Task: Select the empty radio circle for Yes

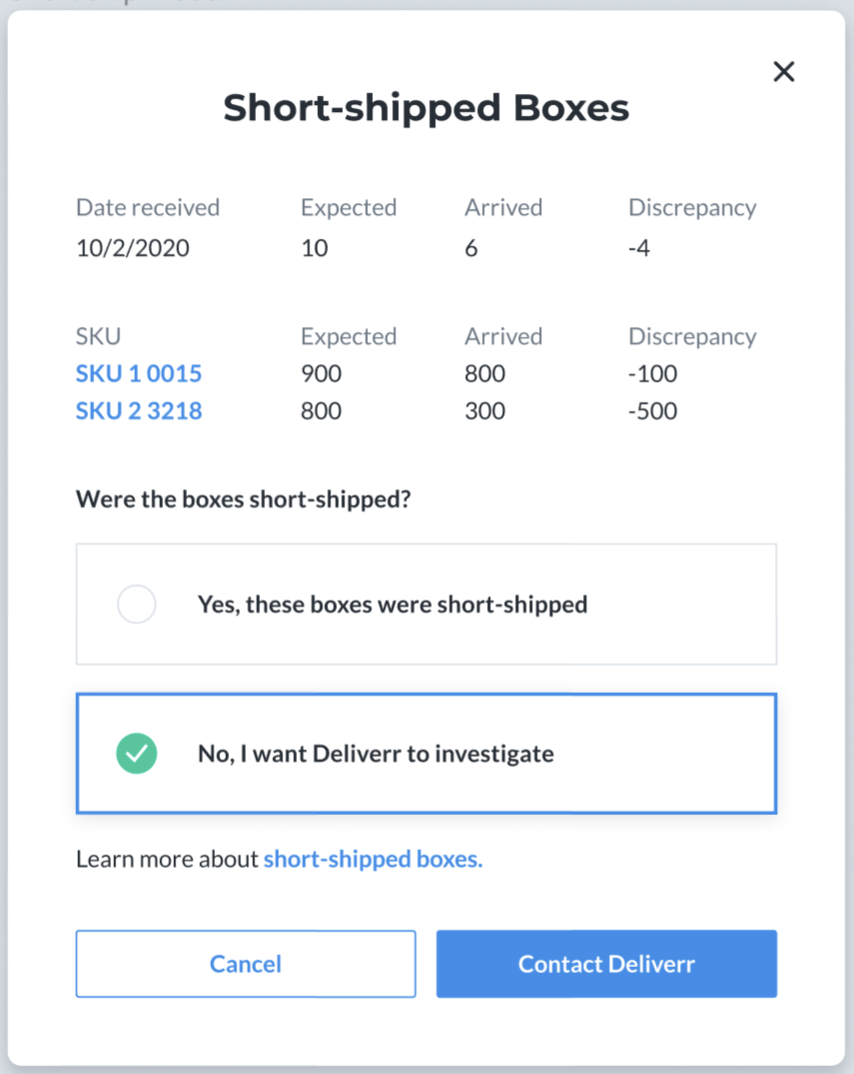Action: pyautogui.click(x=136, y=604)
